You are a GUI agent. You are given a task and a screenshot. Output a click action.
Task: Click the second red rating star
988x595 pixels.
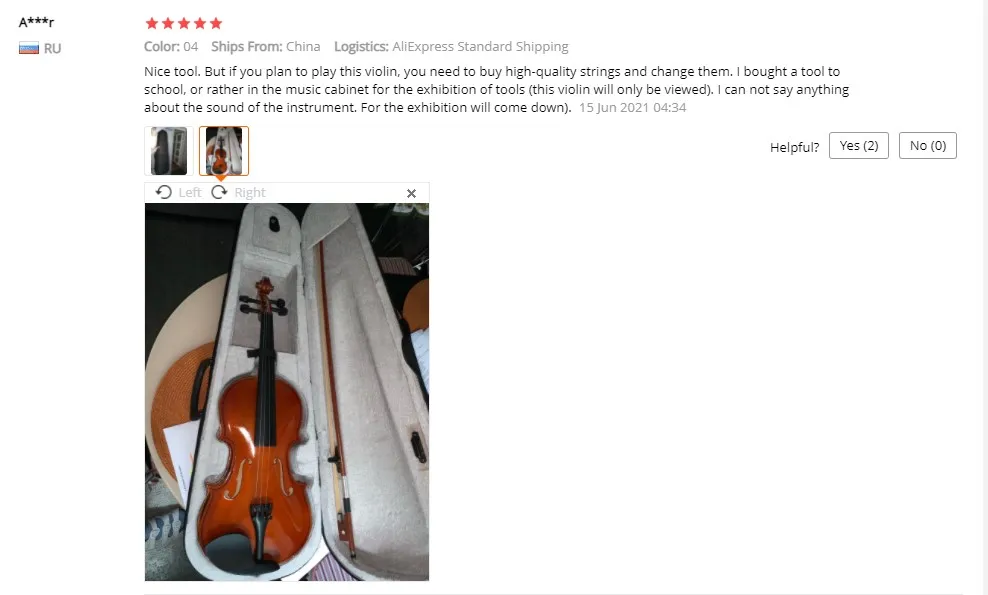168,23
